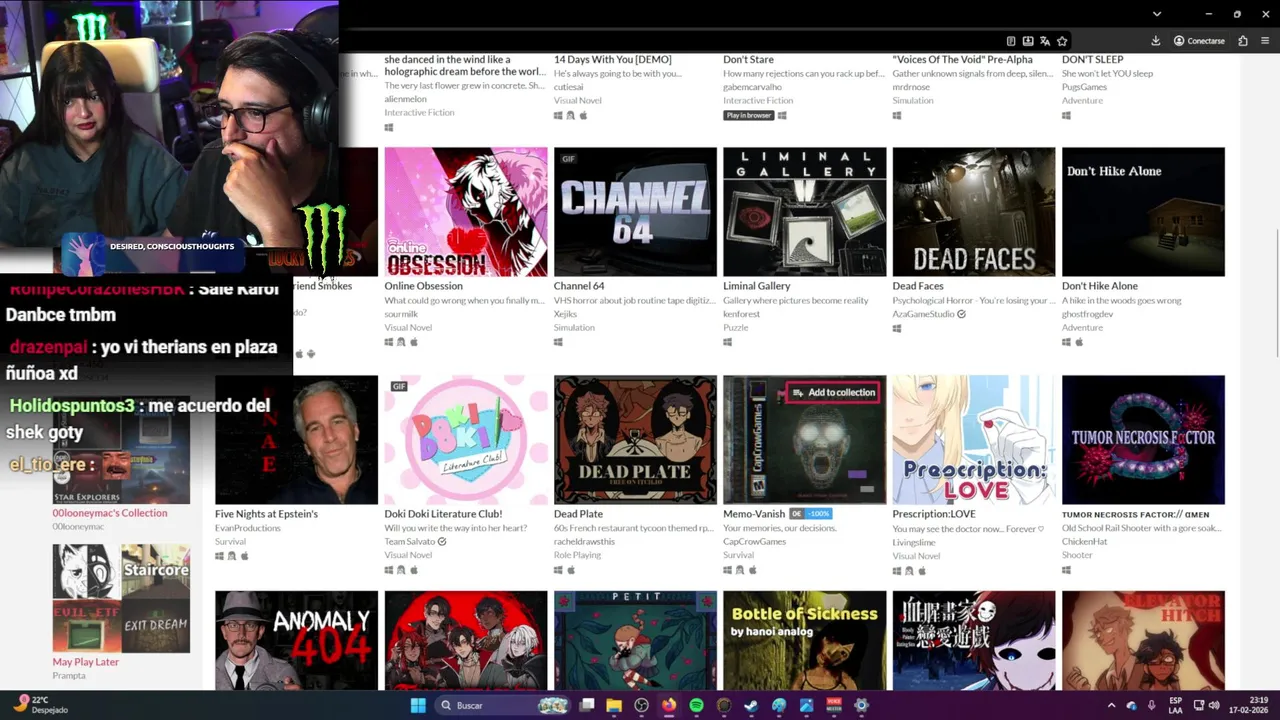Viewport: 1280px width, 720px height.
Task: Click the Buscar taskbar search box
Action: click(x=505, y=705)
